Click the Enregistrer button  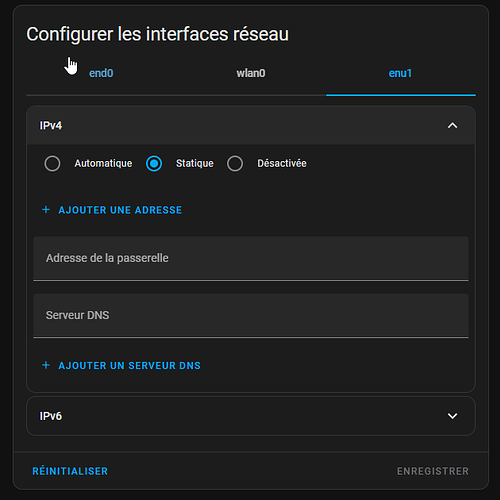[433, 471]
